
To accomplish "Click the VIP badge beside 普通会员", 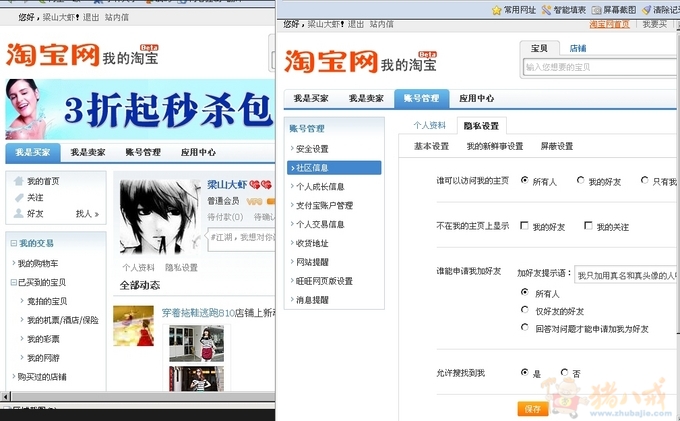I will 254,201.
